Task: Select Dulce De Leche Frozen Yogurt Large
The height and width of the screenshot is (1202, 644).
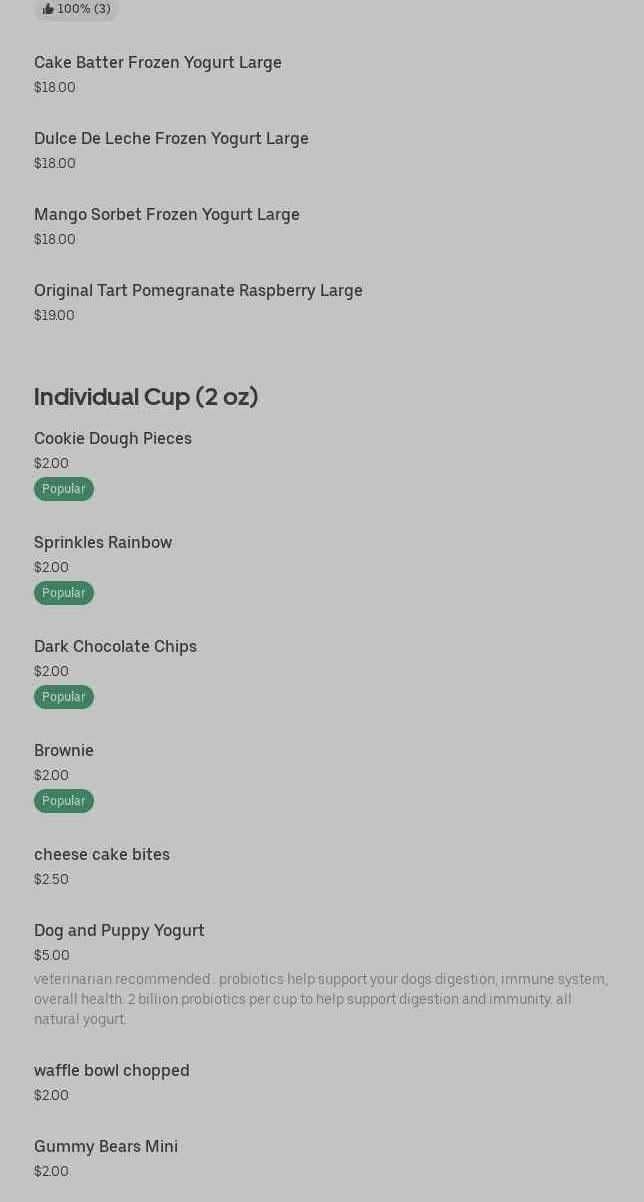Action: tap(171, 139)
